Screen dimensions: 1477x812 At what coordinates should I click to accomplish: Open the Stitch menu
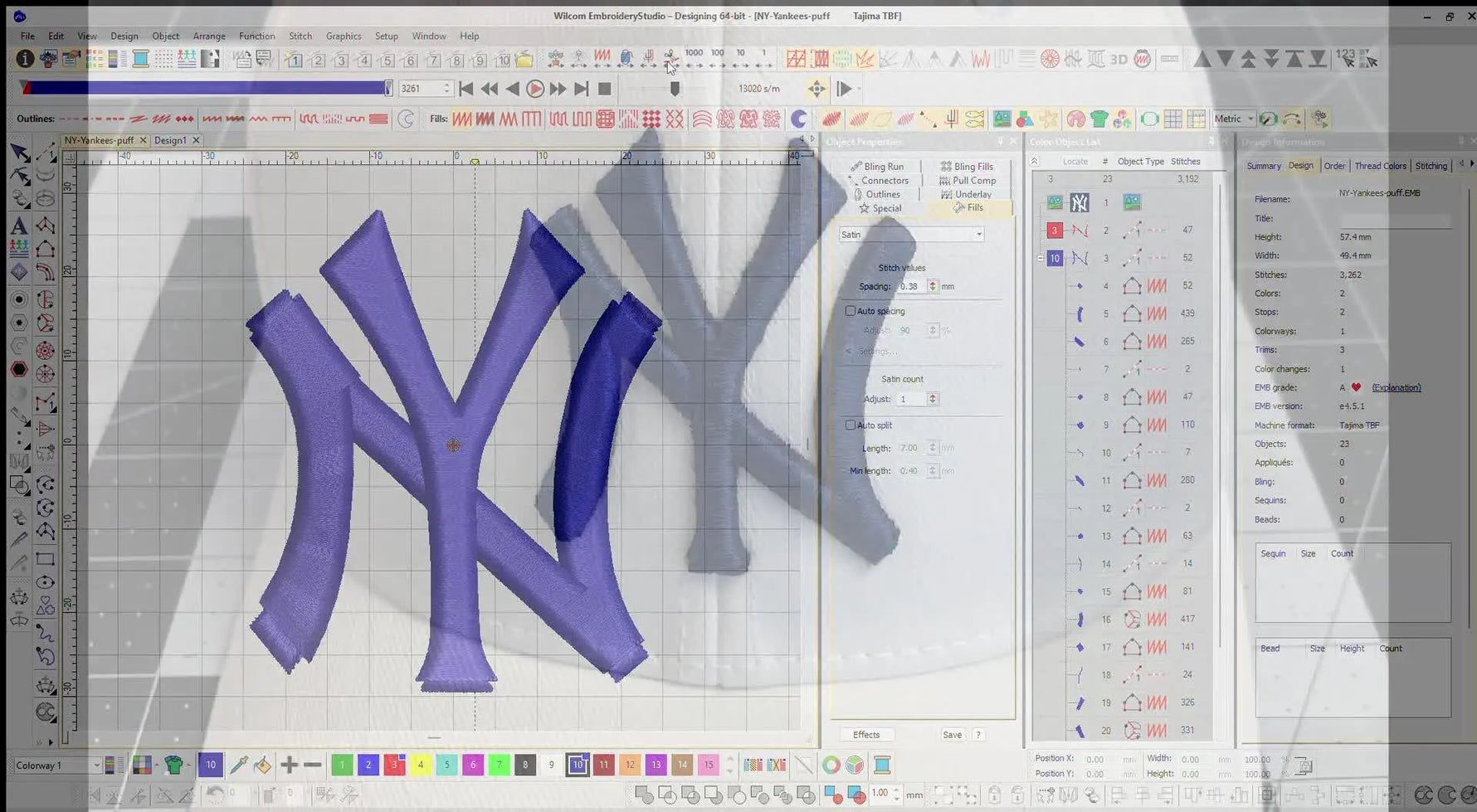300,36
